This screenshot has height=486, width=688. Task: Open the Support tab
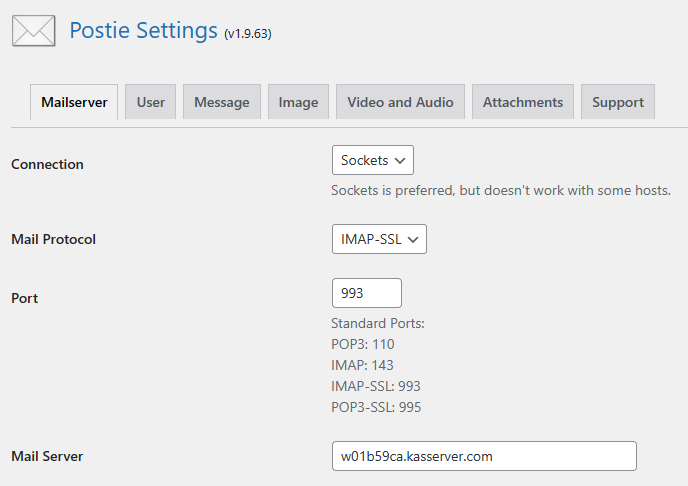click(x=618, y=102)
